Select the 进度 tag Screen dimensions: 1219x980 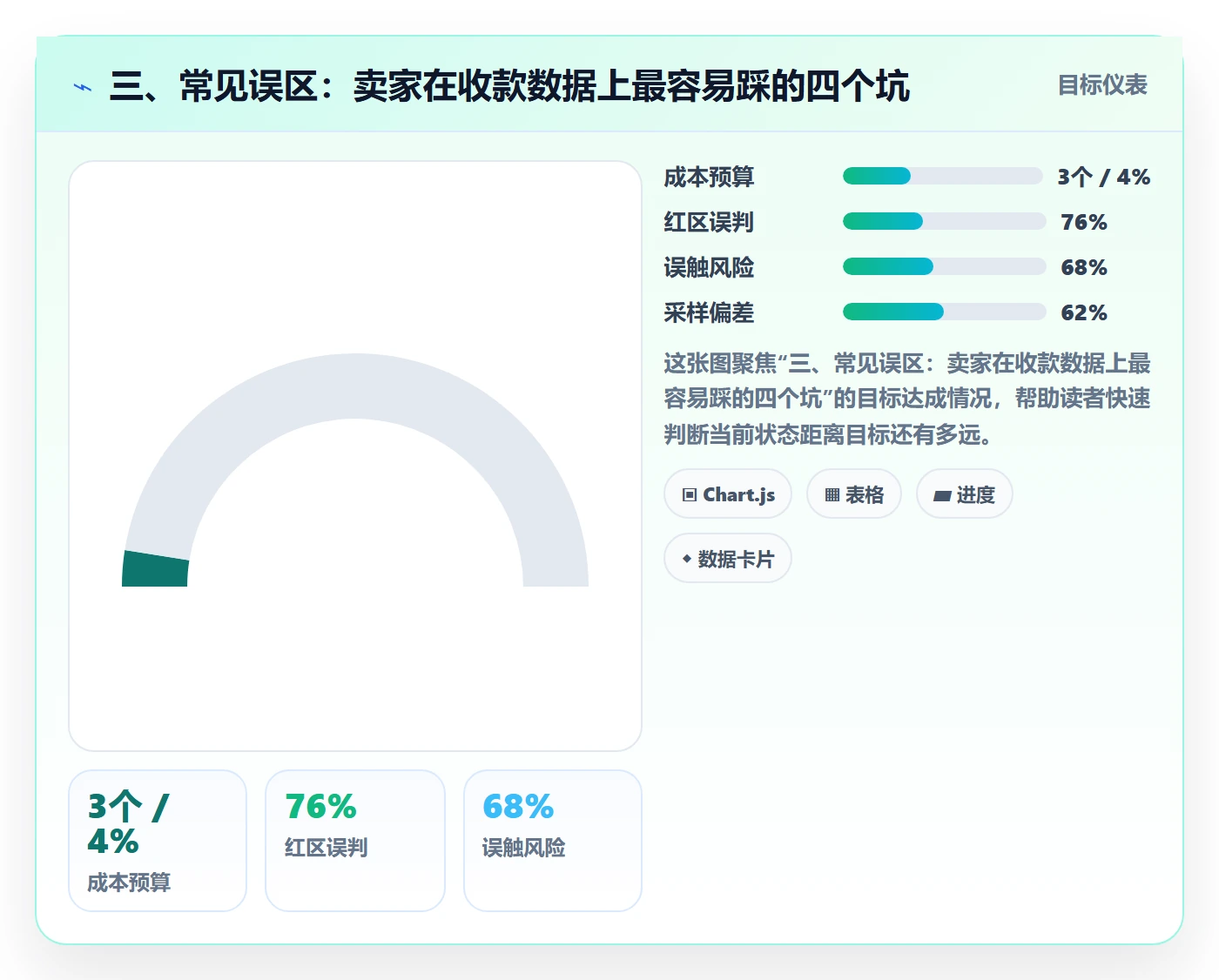click(x=965, y=493)
